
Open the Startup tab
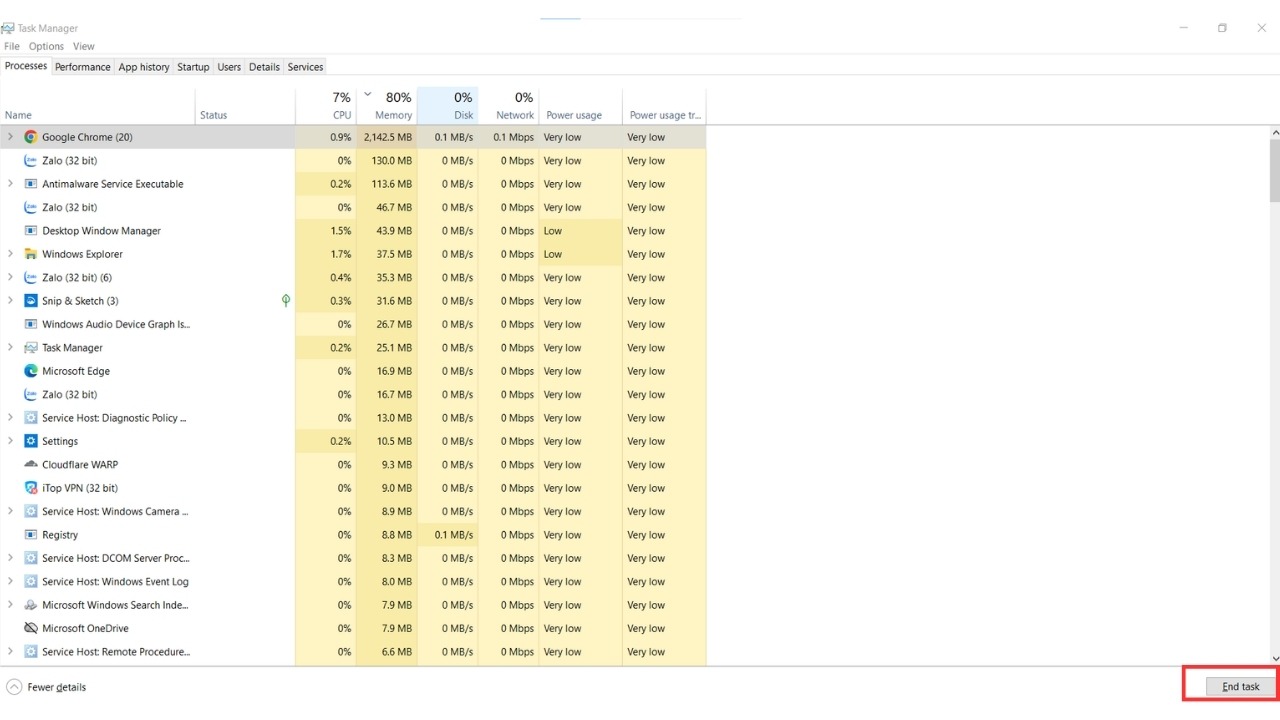193,67
